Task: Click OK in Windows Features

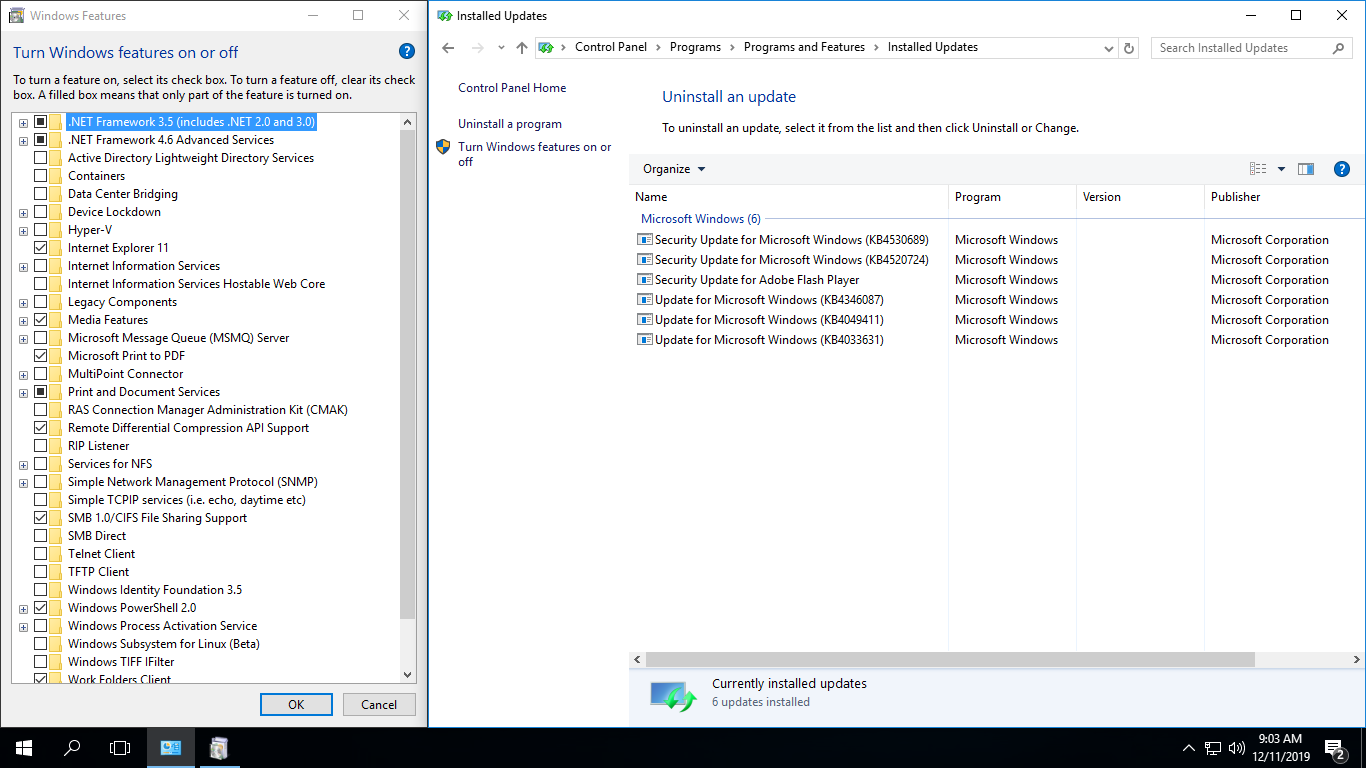Action: tap(296, 705)
